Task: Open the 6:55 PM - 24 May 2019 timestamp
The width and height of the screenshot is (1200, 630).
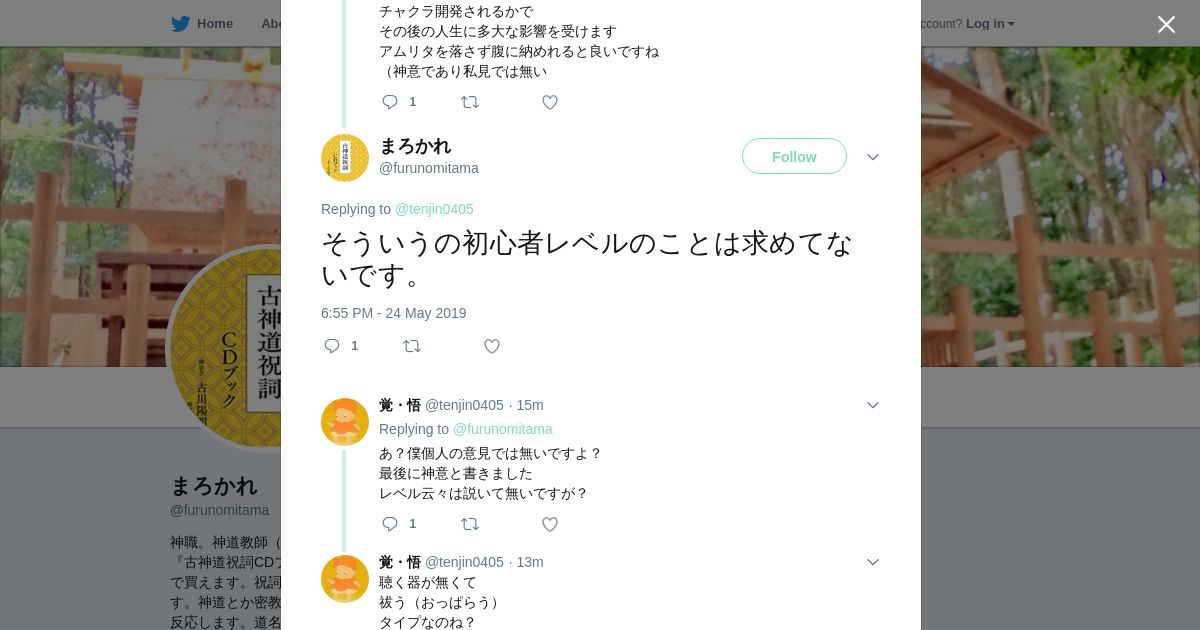Action: point(394,313)
